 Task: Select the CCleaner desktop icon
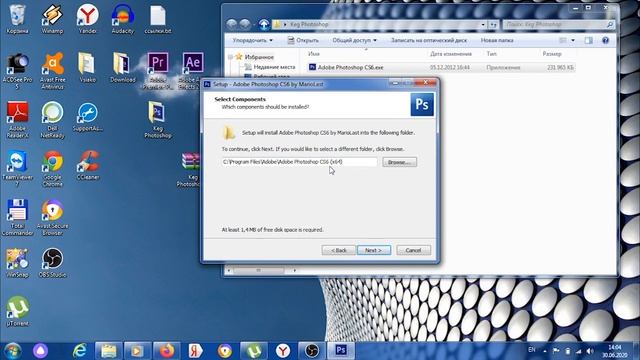click(x=87, y=166)
